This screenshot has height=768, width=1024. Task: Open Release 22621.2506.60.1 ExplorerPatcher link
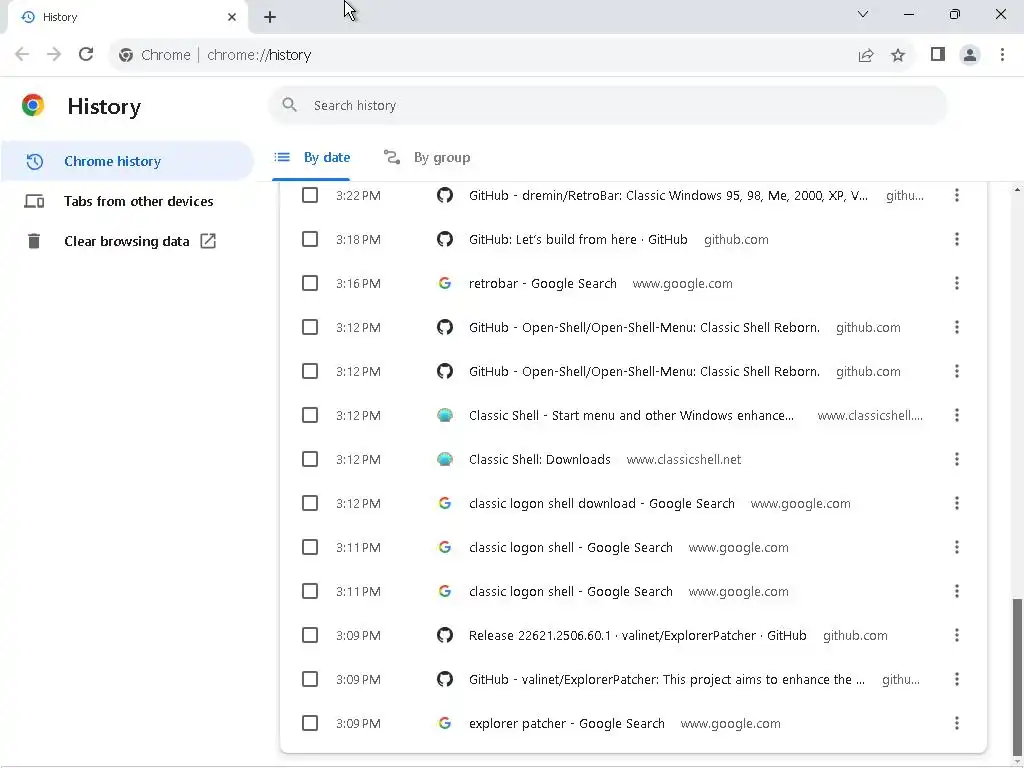pos(637,635)
